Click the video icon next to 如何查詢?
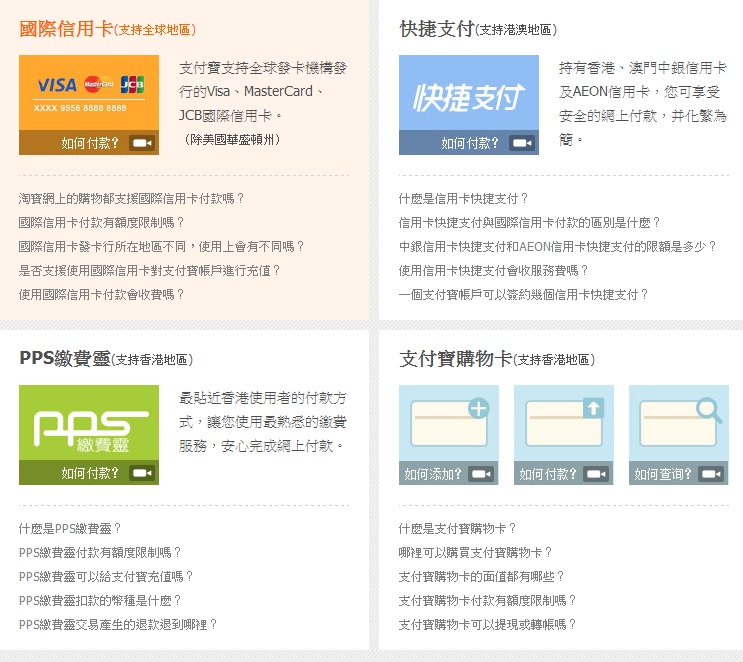Image resolution: width=743 pixels, height=662 pixels. point(711,474)
